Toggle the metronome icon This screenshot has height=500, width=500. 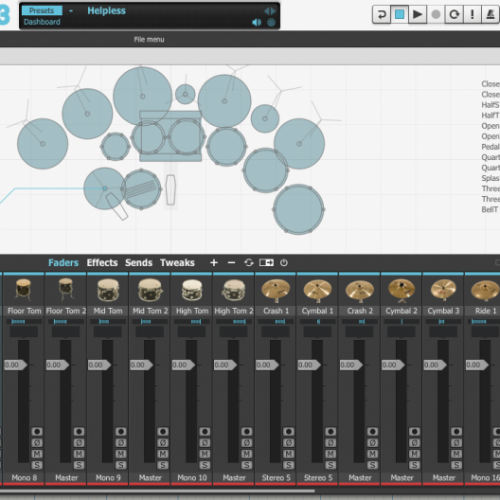click(x=490, y=15)
